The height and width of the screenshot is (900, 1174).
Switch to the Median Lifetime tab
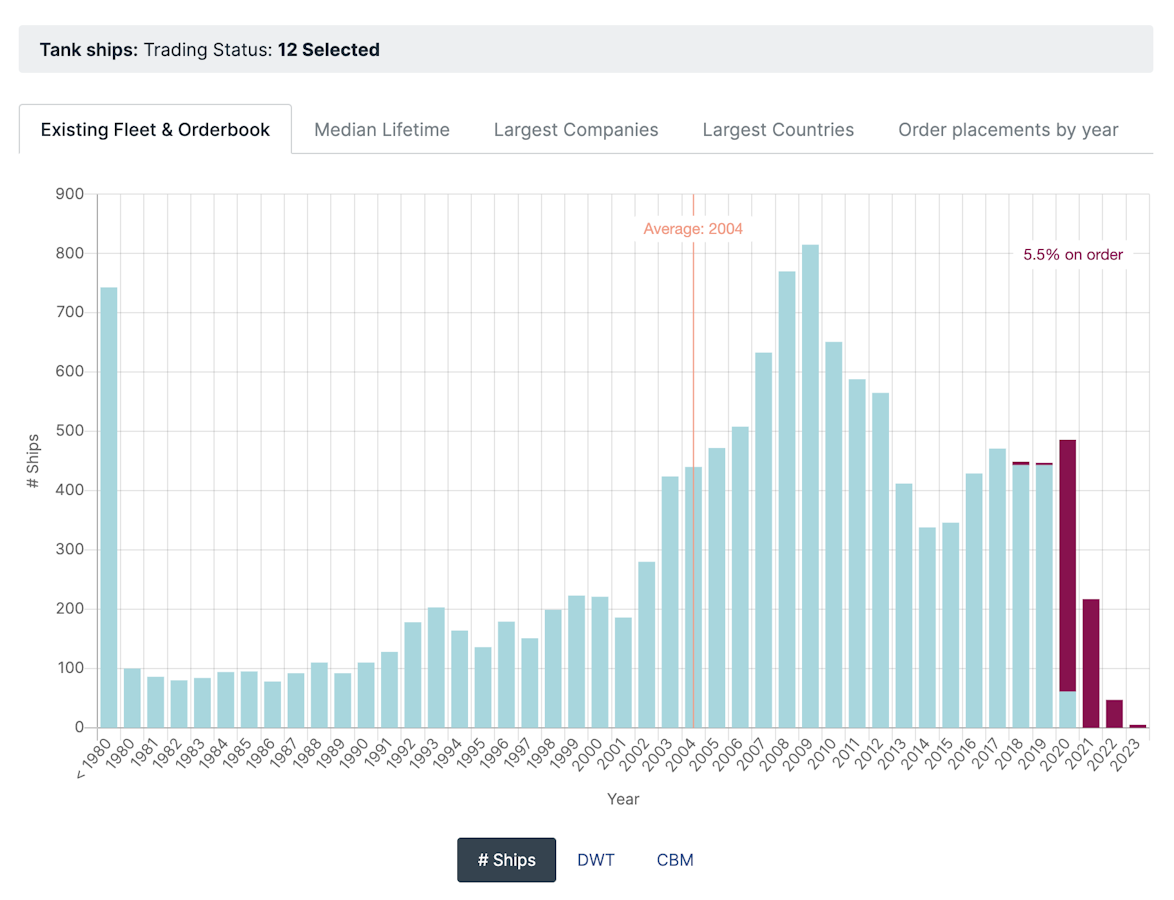tap(381, 130)
